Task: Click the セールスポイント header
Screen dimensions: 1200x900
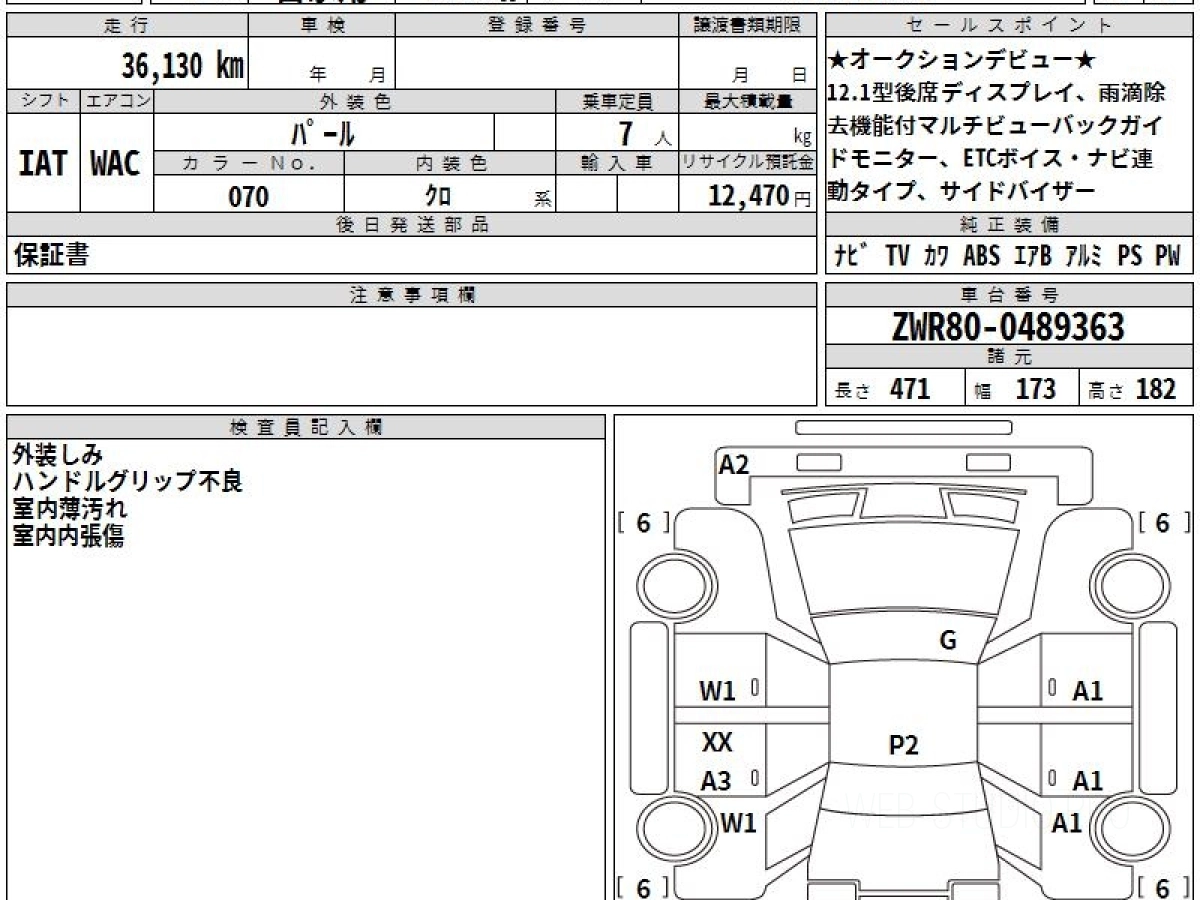Action: coord(1010,26)
